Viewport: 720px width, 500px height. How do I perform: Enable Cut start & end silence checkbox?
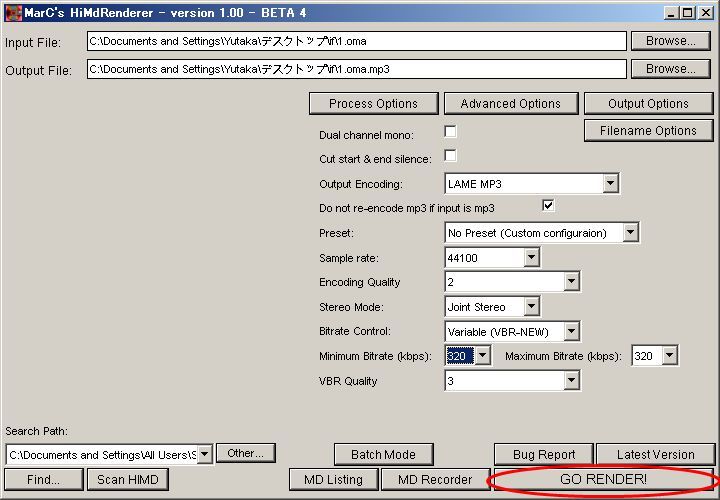[x=450, y=156]
